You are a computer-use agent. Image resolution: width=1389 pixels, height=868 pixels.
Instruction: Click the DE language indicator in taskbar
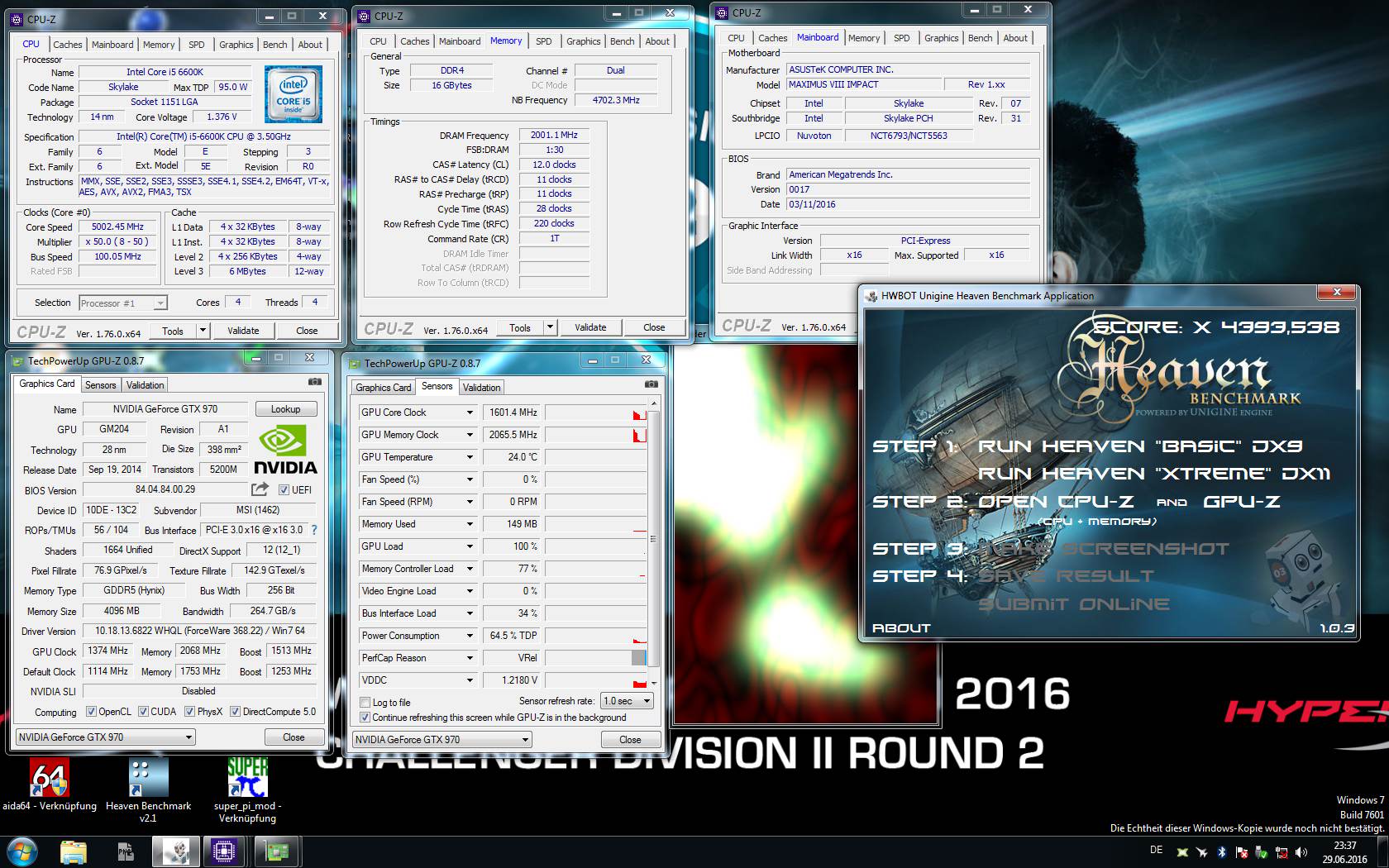tap(1156, 850)
